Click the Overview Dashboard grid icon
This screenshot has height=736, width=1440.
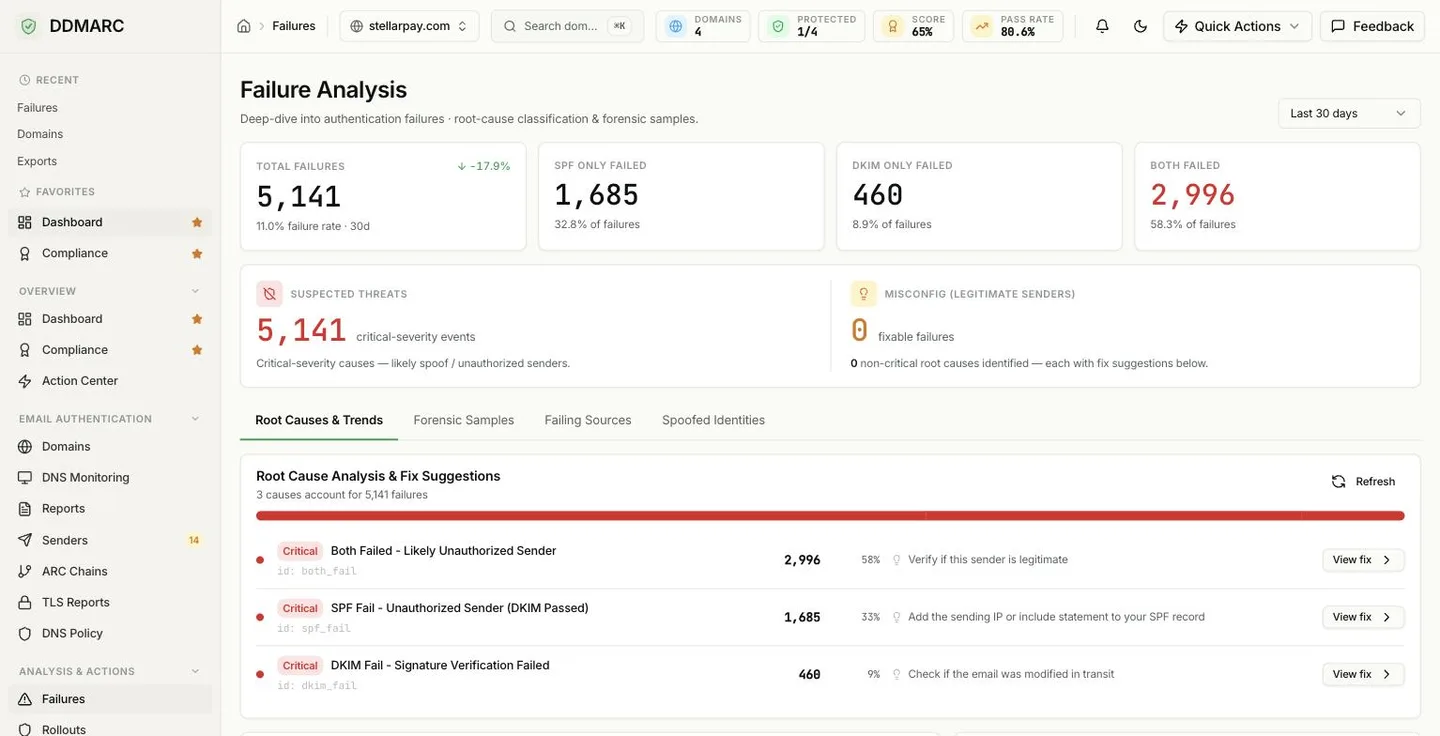tap(25, 319)
